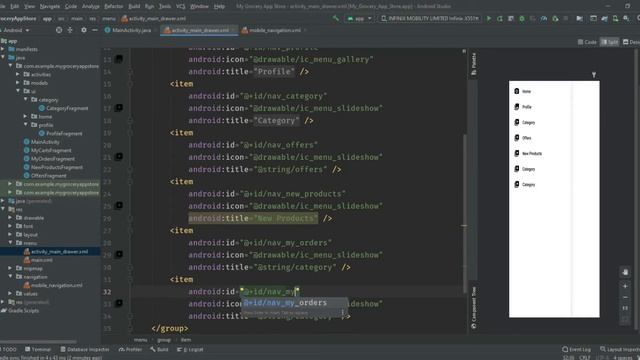
Task: Click gutter drawable icon on line 29
Action: click(x=119, y=254)
